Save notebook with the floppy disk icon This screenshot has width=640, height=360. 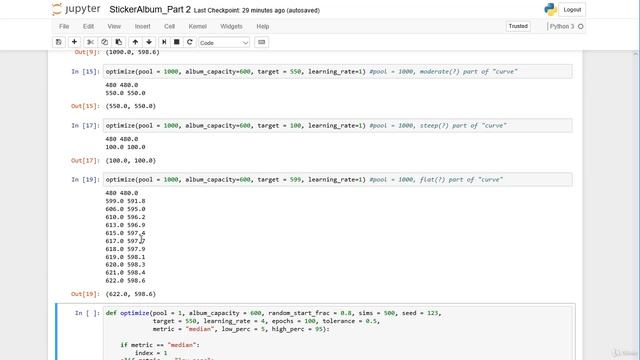59,42
